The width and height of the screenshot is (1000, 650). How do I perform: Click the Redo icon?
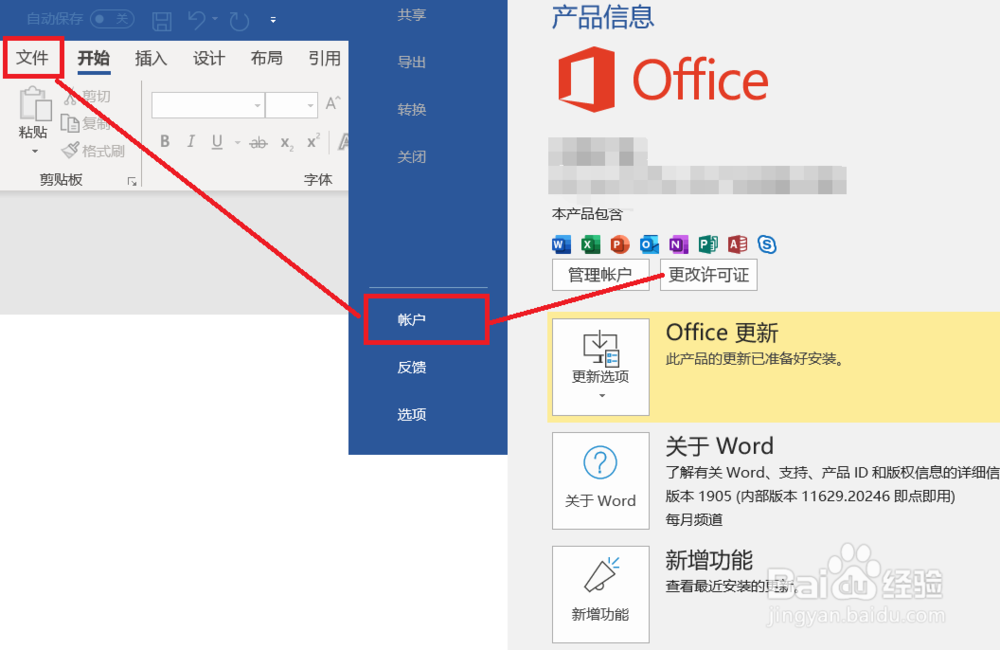click(x=239, y=21)
